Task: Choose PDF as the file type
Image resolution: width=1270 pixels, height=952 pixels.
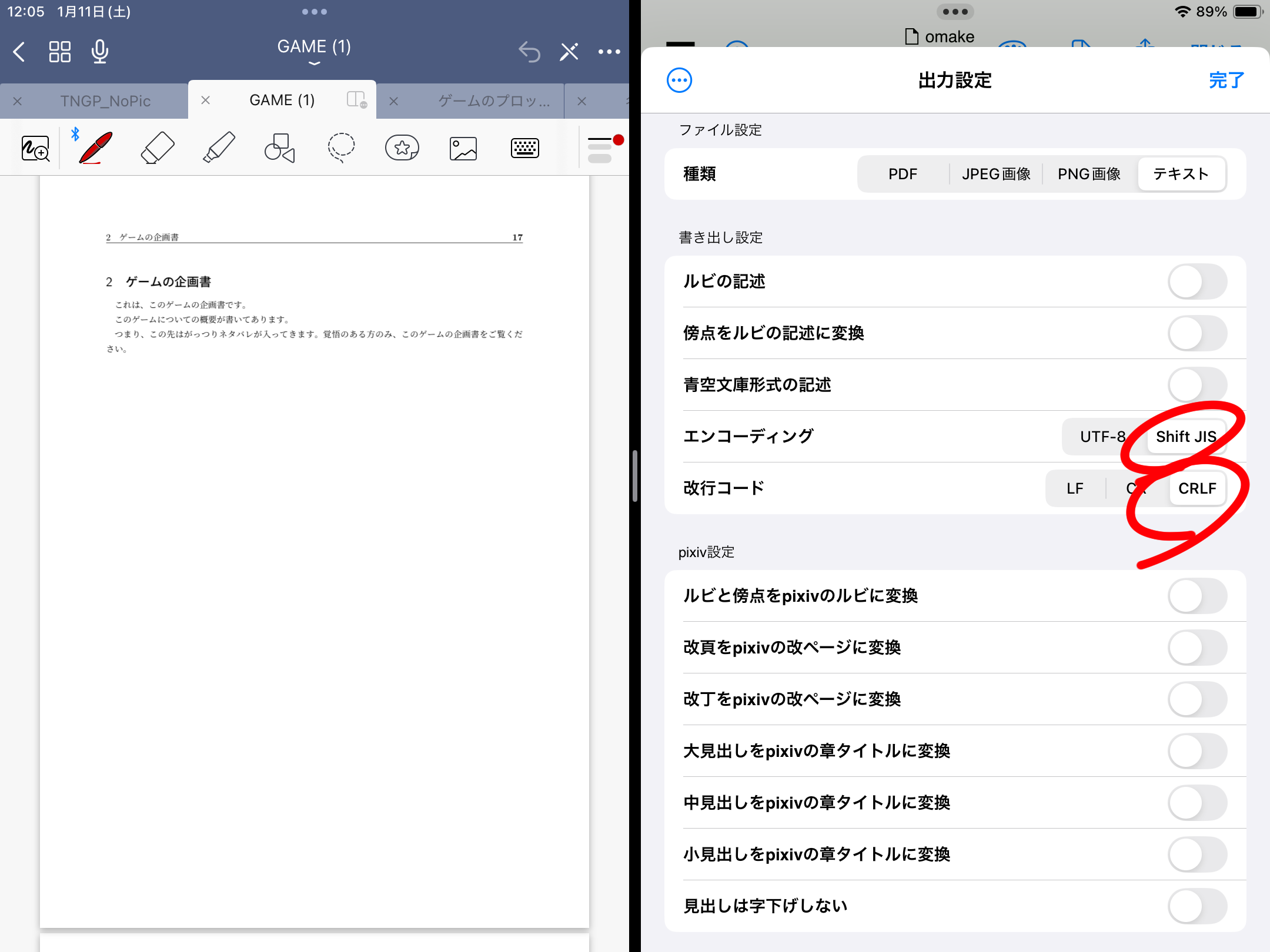Action: point(903,174)
